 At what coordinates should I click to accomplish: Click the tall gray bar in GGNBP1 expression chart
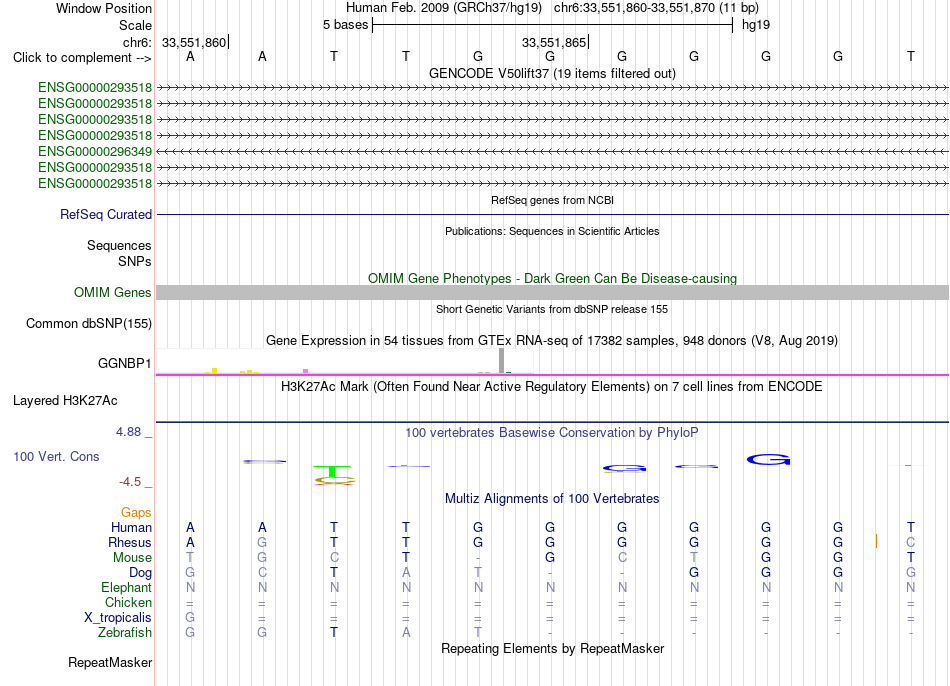(501, 361)
